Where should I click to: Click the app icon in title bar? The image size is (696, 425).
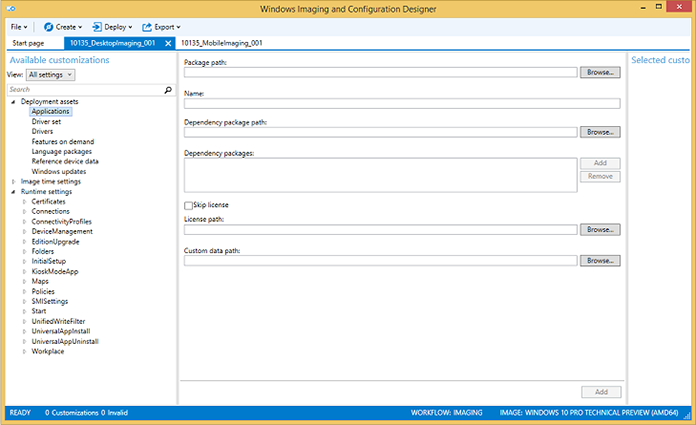(x=12, y=8)
